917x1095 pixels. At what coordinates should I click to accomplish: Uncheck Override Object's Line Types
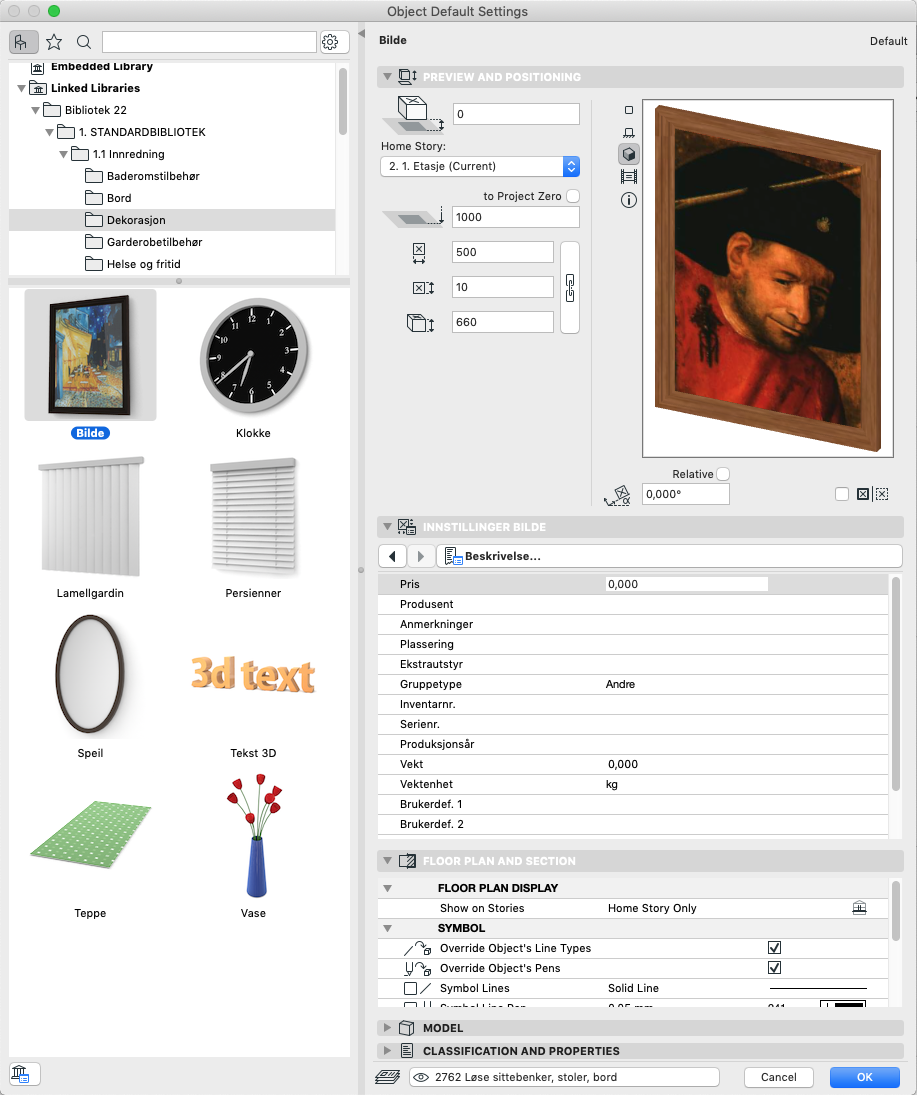[x=774, y=948]
